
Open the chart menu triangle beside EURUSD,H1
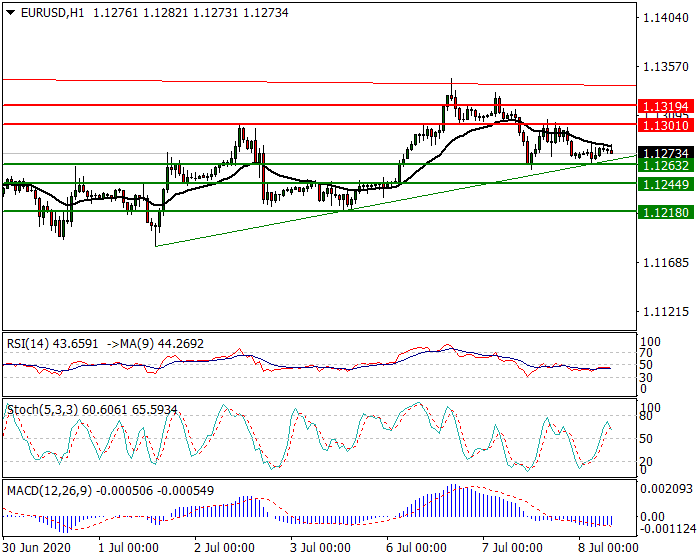(x=11, y=13)
